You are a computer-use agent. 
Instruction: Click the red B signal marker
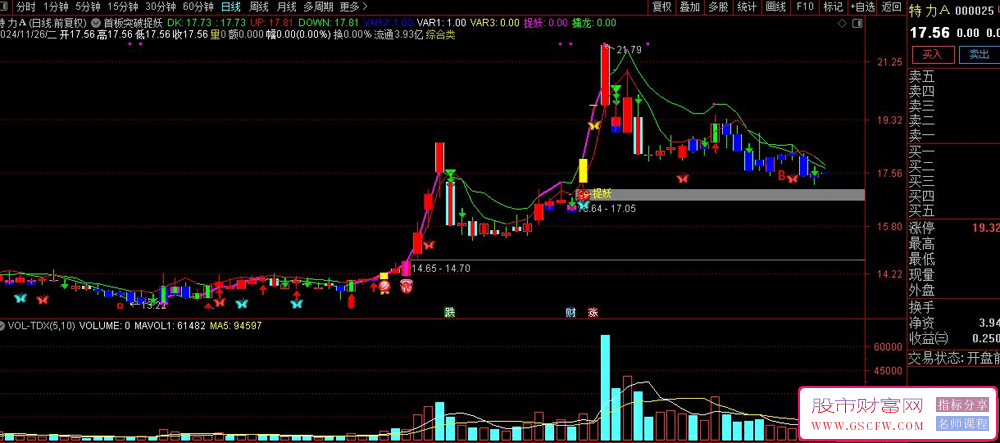point(781,175)
